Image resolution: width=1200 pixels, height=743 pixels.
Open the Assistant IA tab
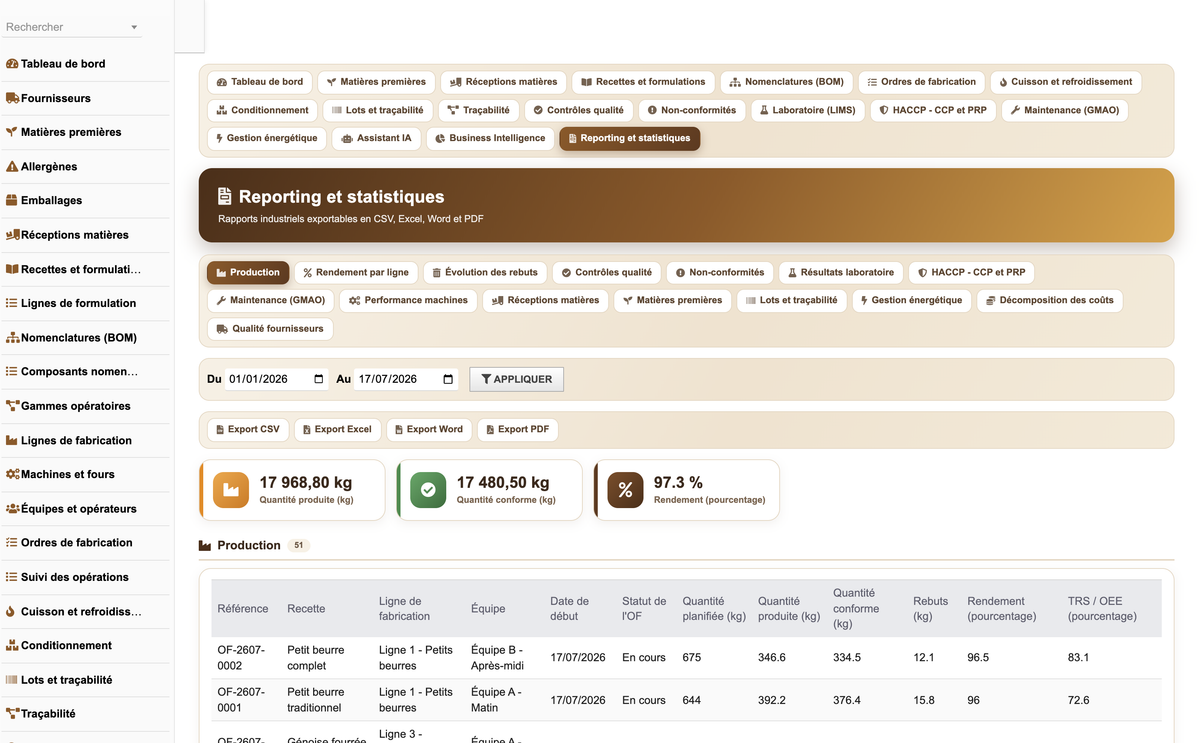[376, 138]
